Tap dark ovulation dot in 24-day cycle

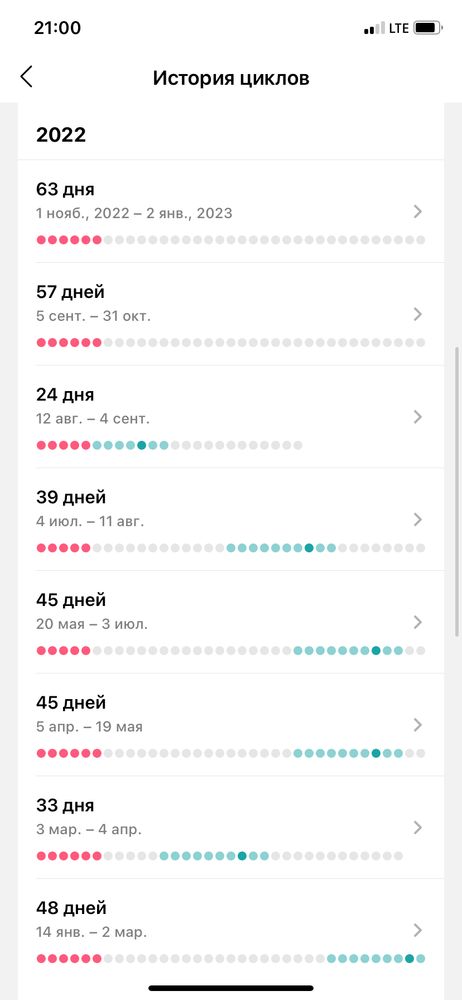[142, 445]
